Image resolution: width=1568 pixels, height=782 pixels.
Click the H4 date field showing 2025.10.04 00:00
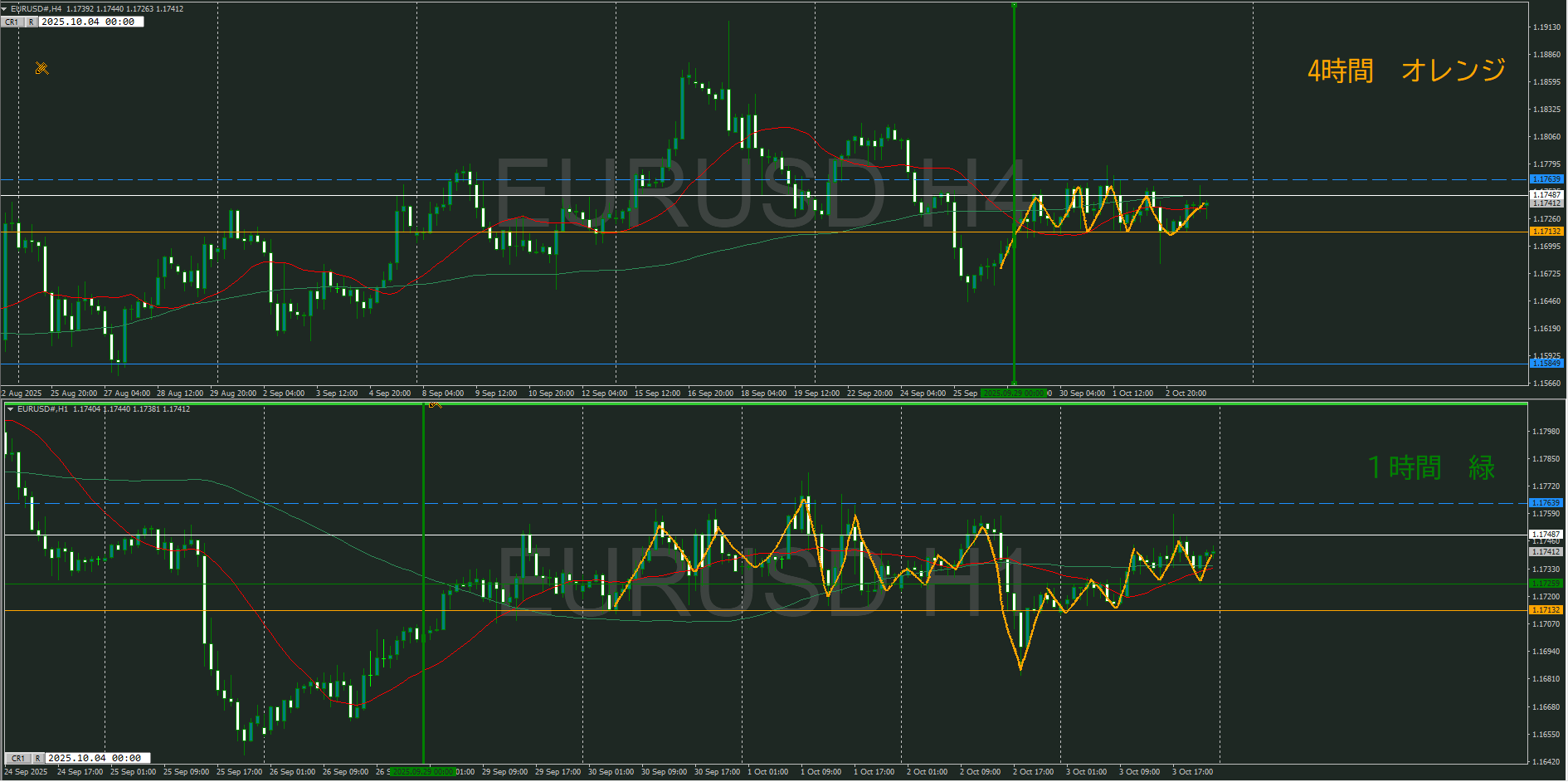[x=90, y=22]
